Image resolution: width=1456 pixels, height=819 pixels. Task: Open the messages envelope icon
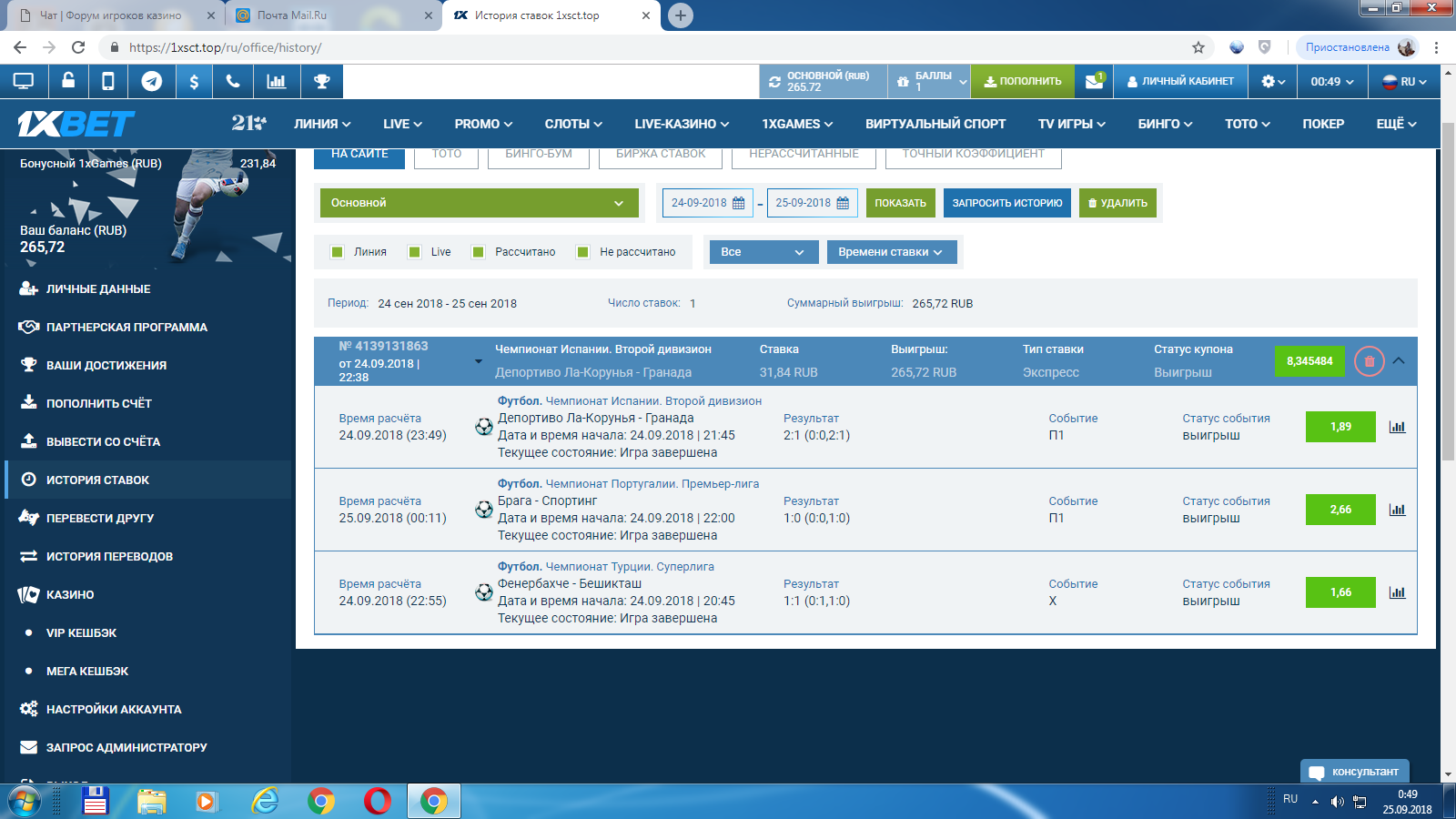[x=1095, y=81]
